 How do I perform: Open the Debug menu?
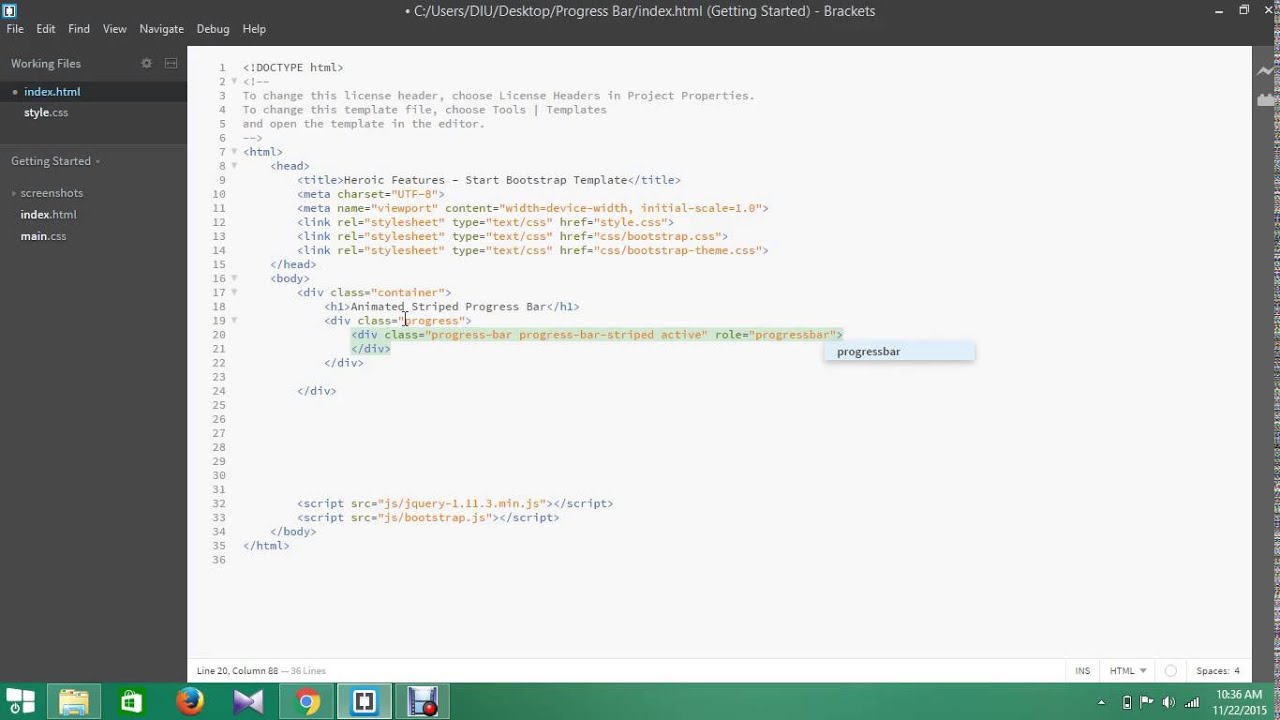click(213, 29)
